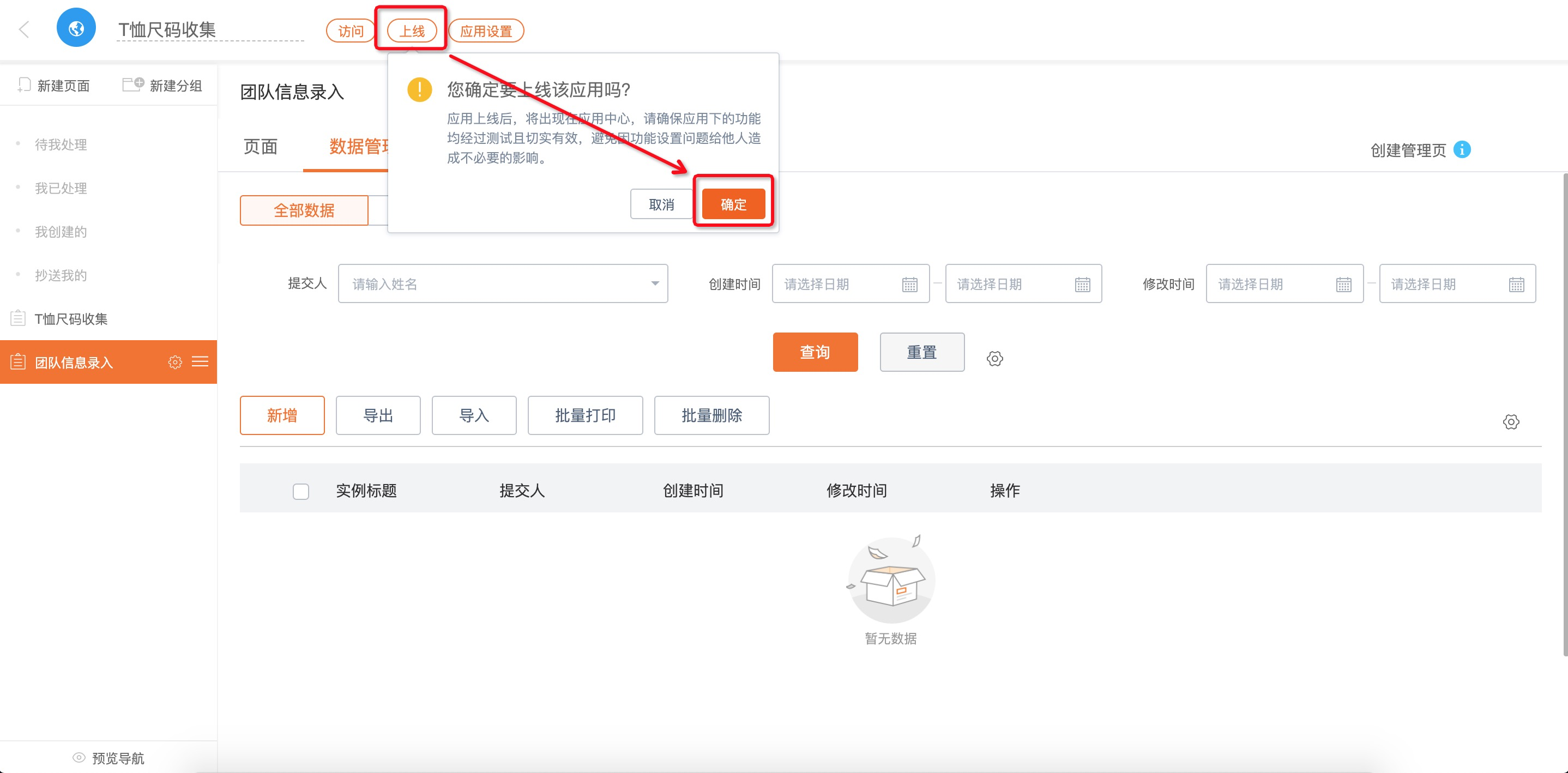Click the back arrow icon

(x=25, y=29)
